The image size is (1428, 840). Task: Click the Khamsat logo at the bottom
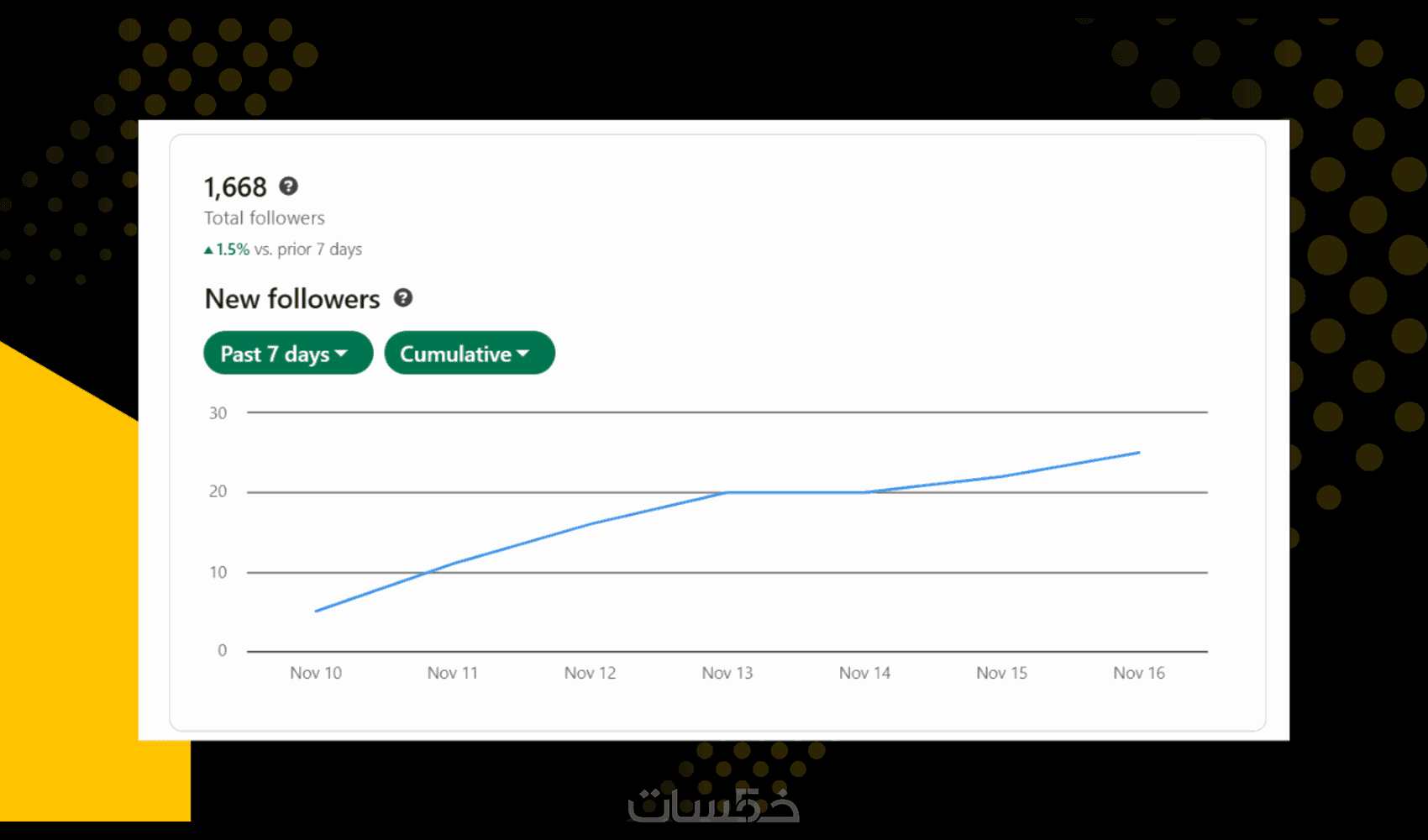713,806
